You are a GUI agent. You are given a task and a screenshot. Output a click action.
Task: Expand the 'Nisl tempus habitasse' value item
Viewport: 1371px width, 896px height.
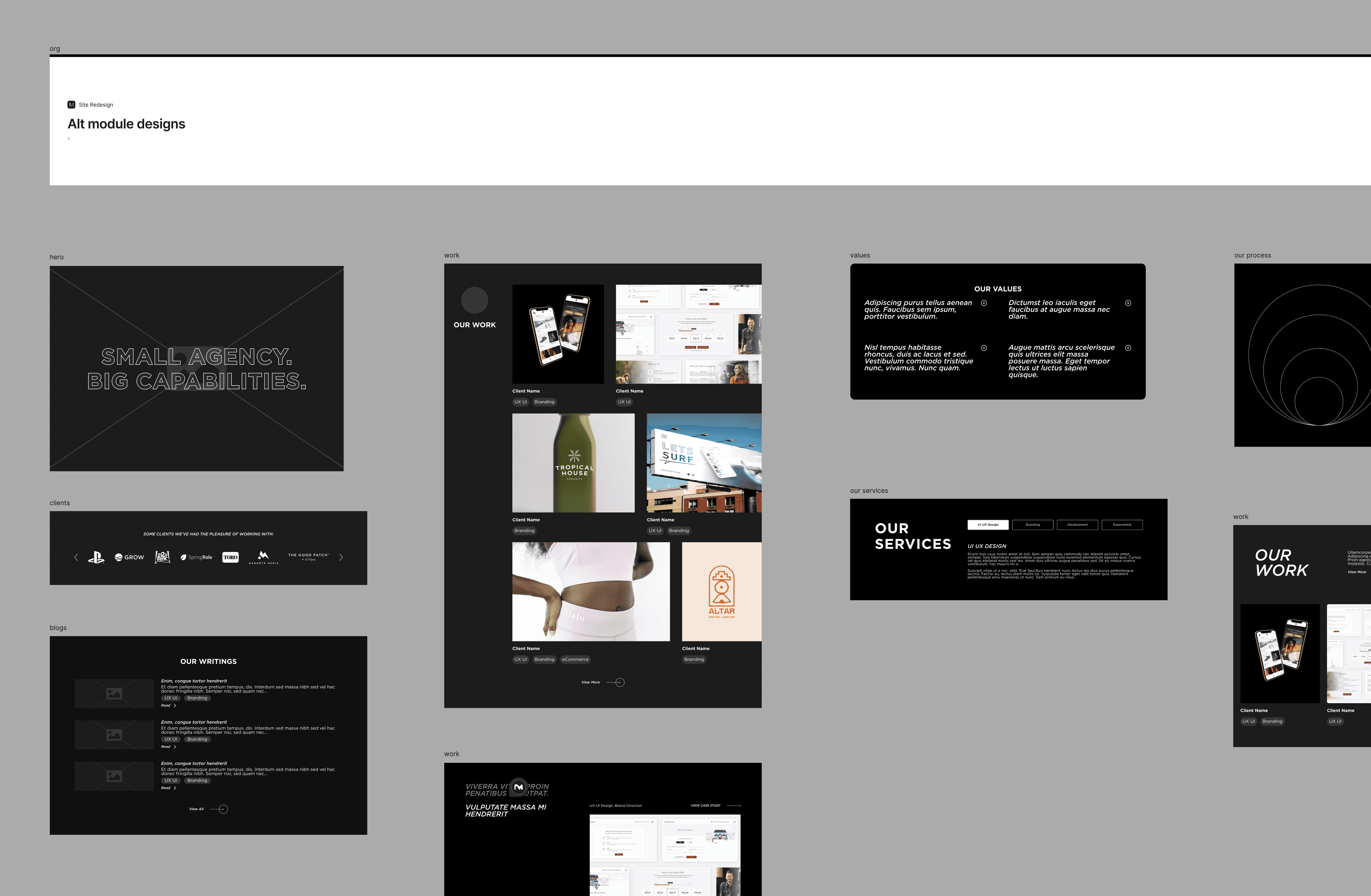[x=984, y=348]
